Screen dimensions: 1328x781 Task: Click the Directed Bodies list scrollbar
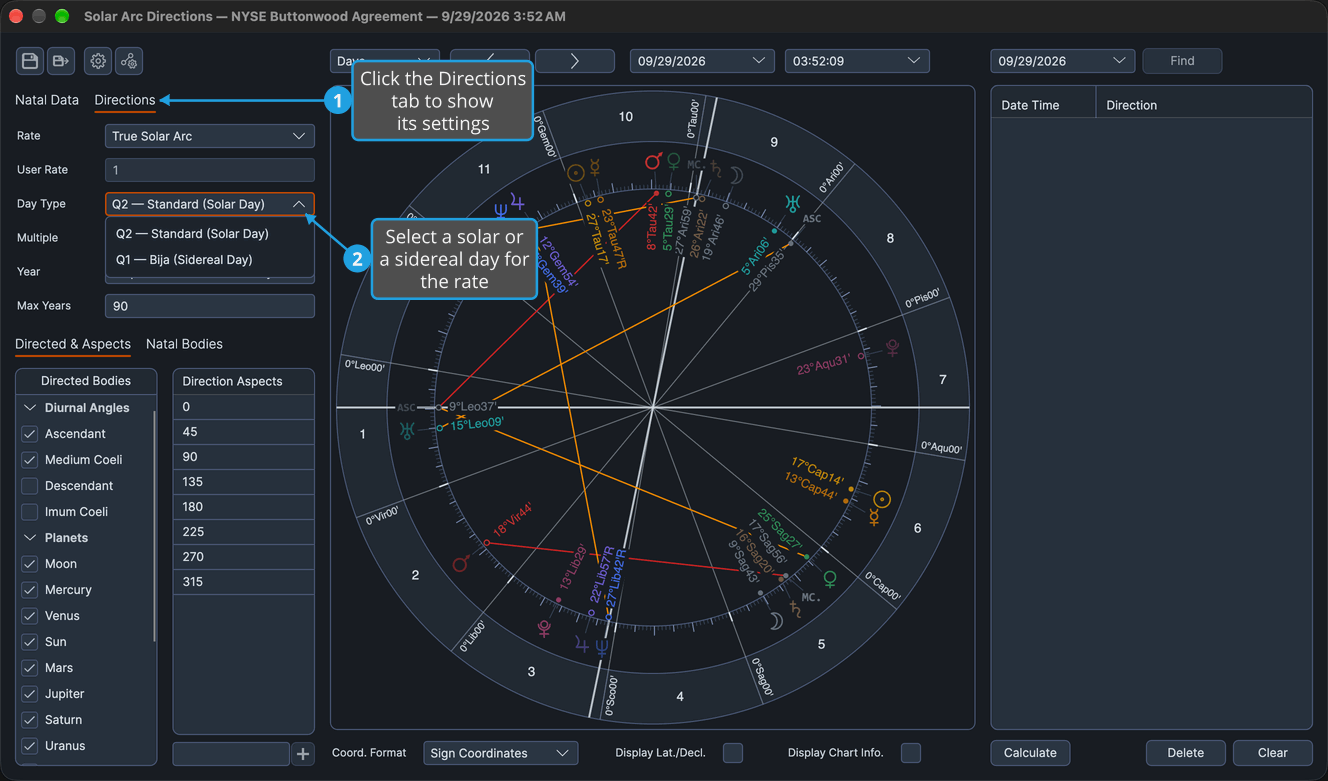[x=154, y=525]
